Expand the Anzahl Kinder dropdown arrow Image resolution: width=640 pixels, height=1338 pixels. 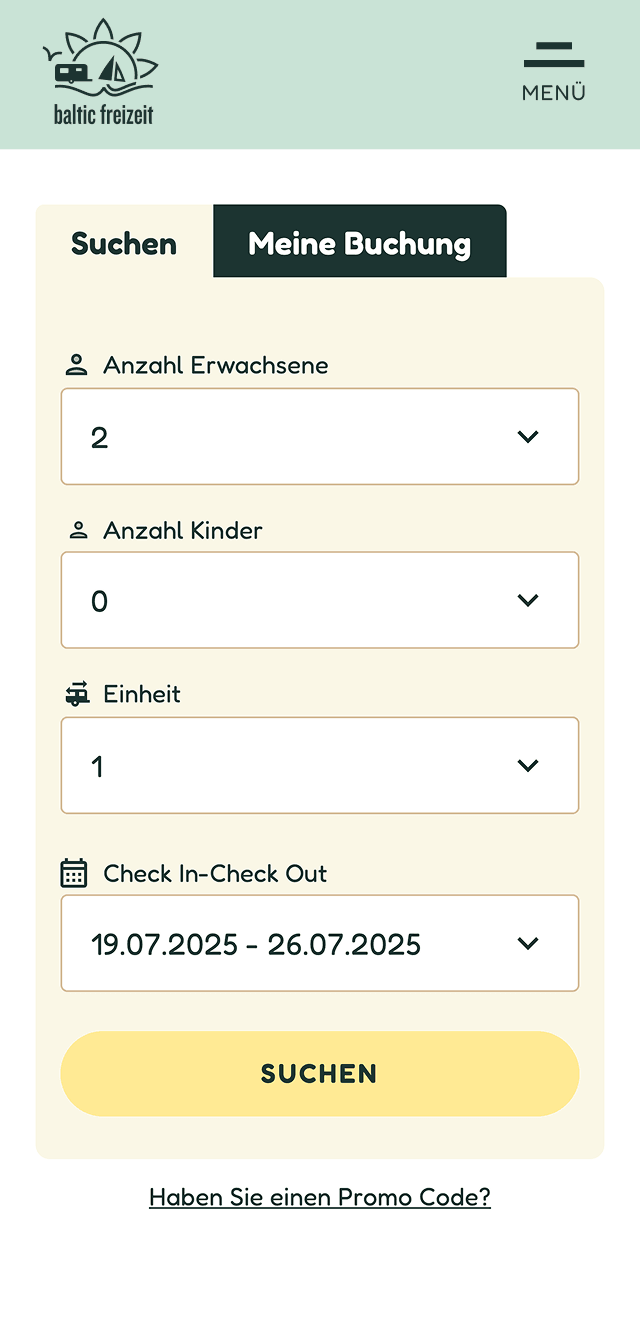[x=528, y=600]
